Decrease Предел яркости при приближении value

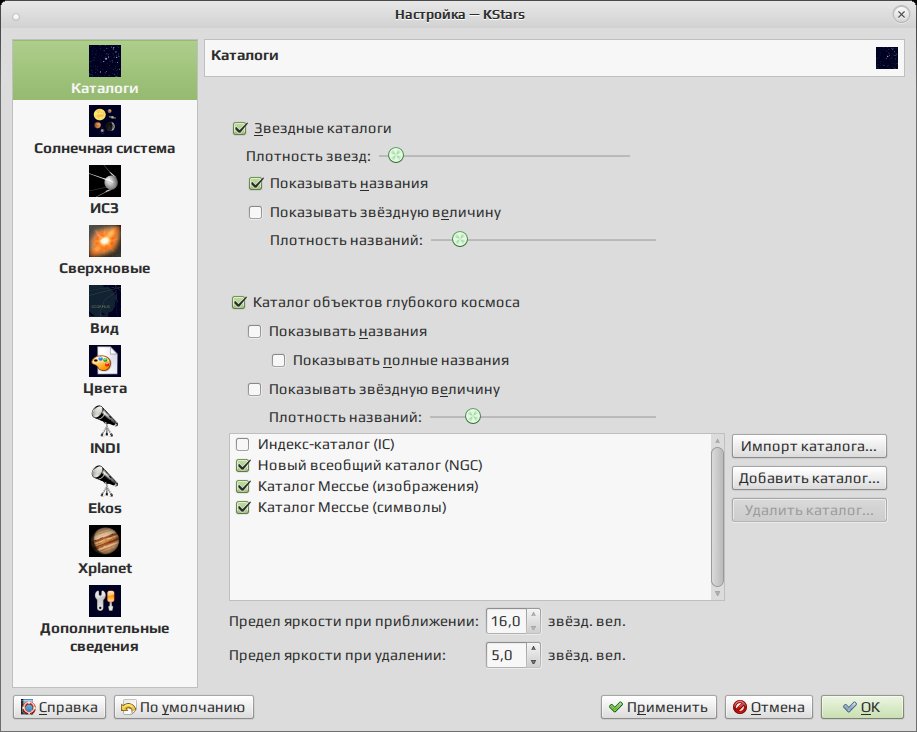click(x=533, y=628)
